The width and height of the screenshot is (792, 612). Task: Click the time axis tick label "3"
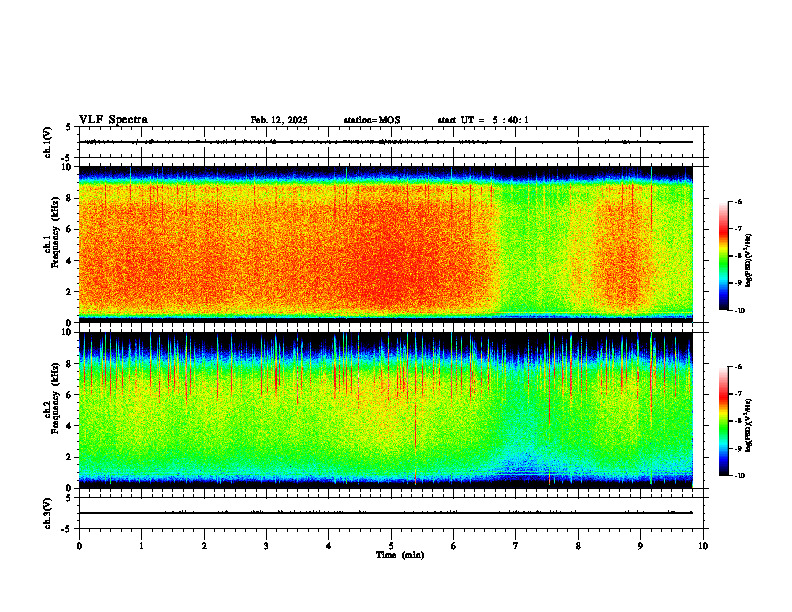pos(266,546)
